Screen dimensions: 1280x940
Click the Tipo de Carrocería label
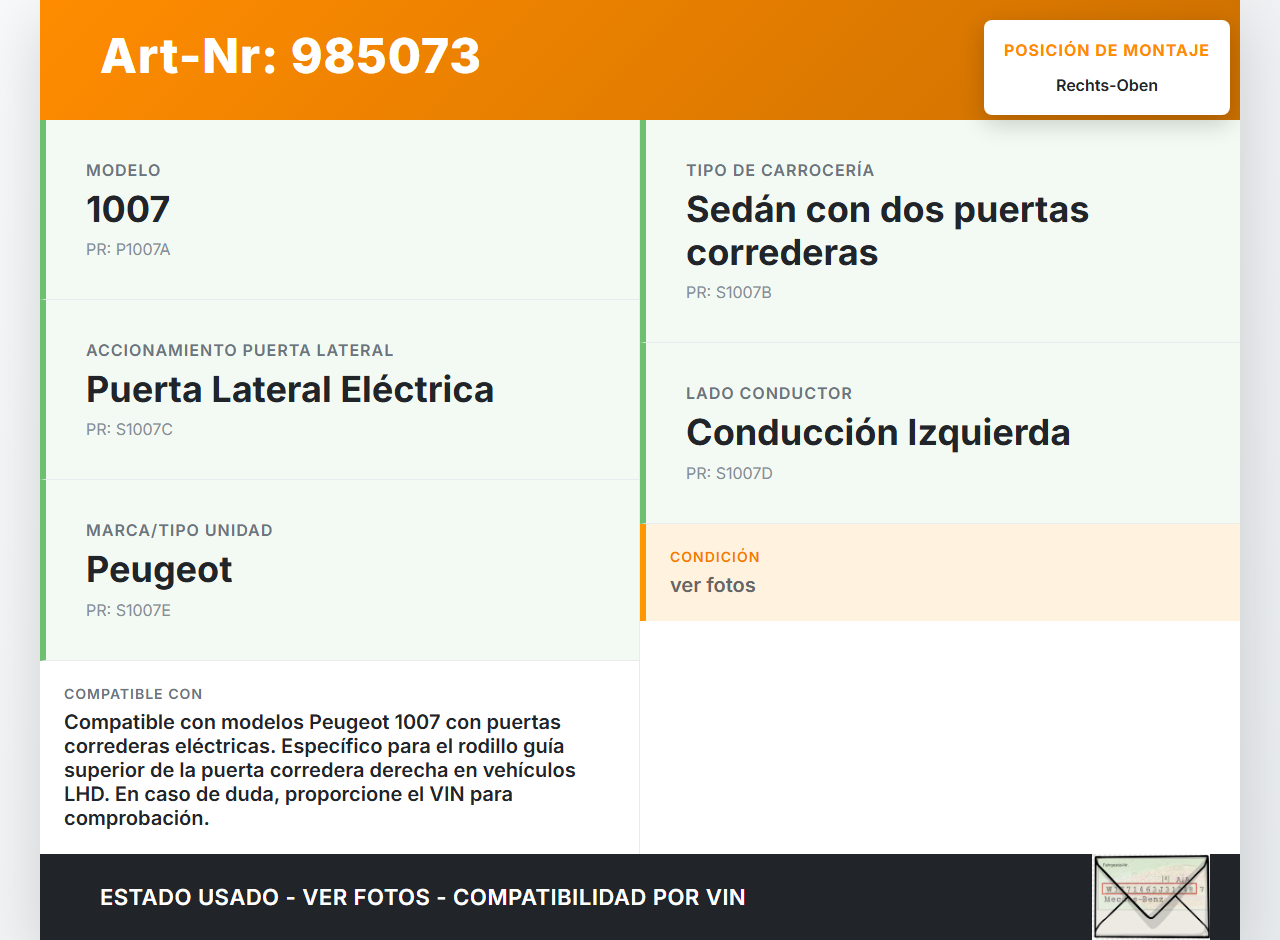(x=780, y=171)
